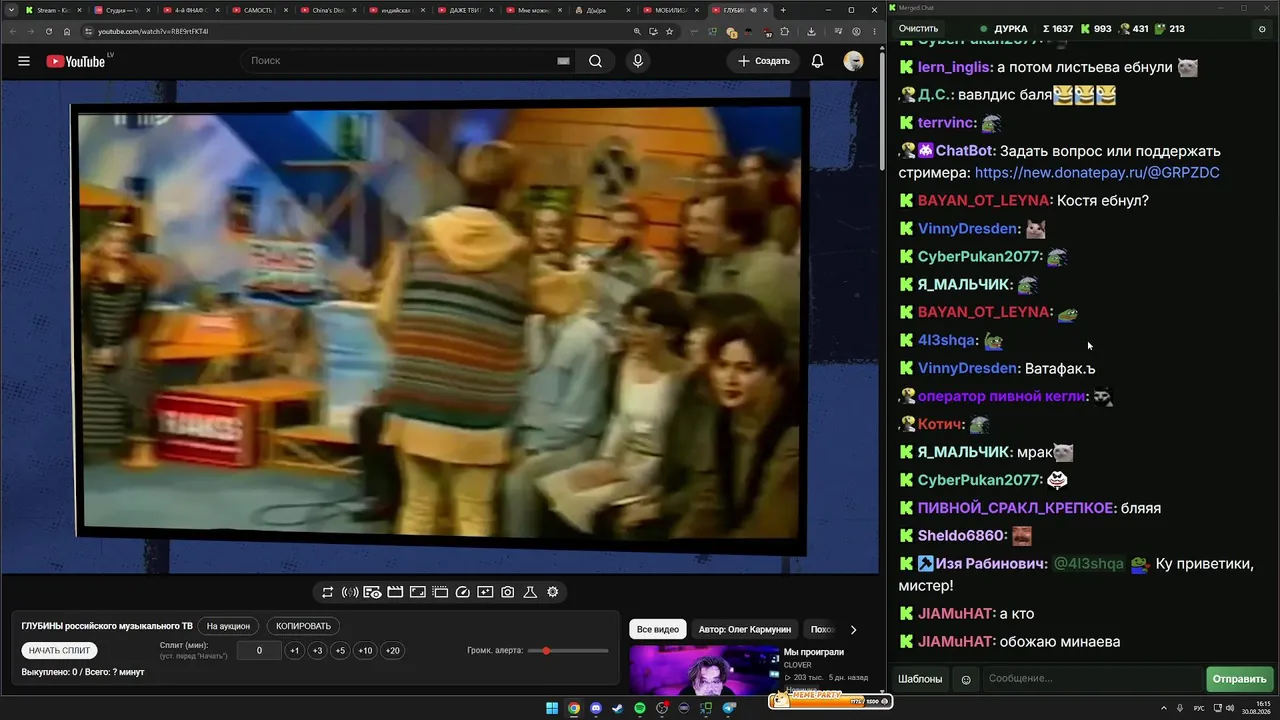Click the Создать button on YouTube
The image size is (1280, 720).
764,61
